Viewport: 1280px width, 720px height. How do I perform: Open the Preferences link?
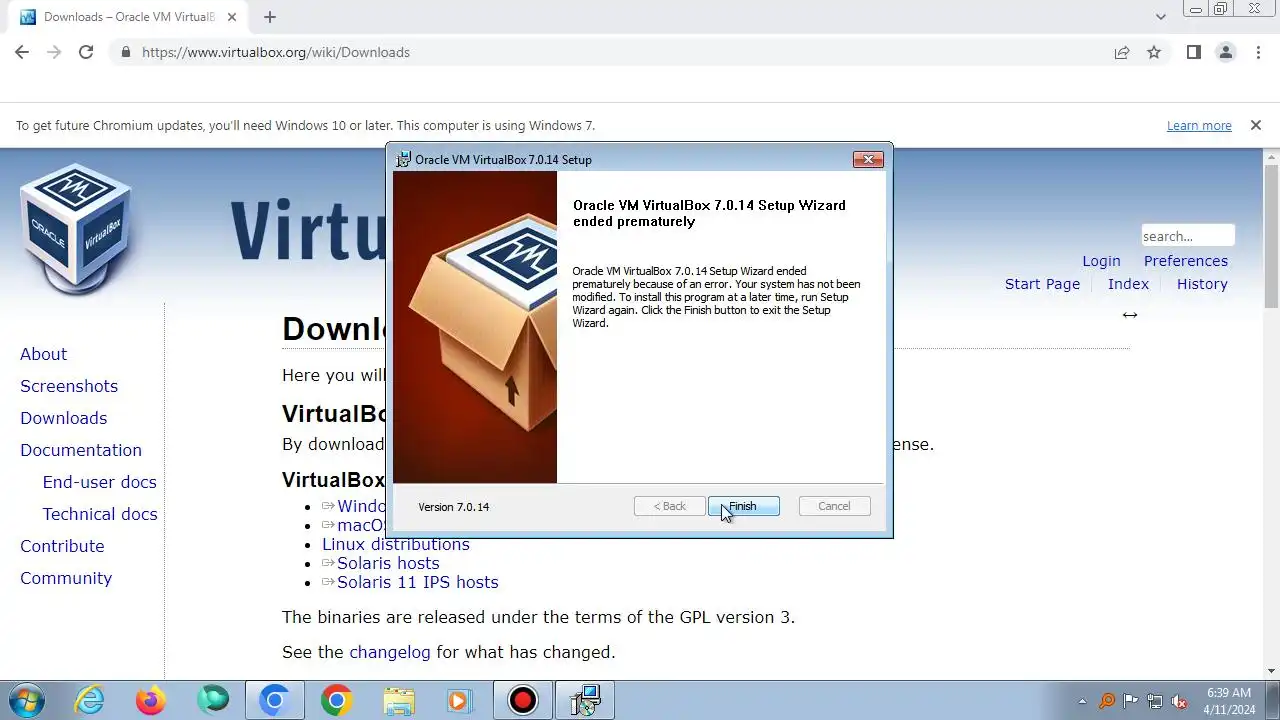coord(1186,261)
